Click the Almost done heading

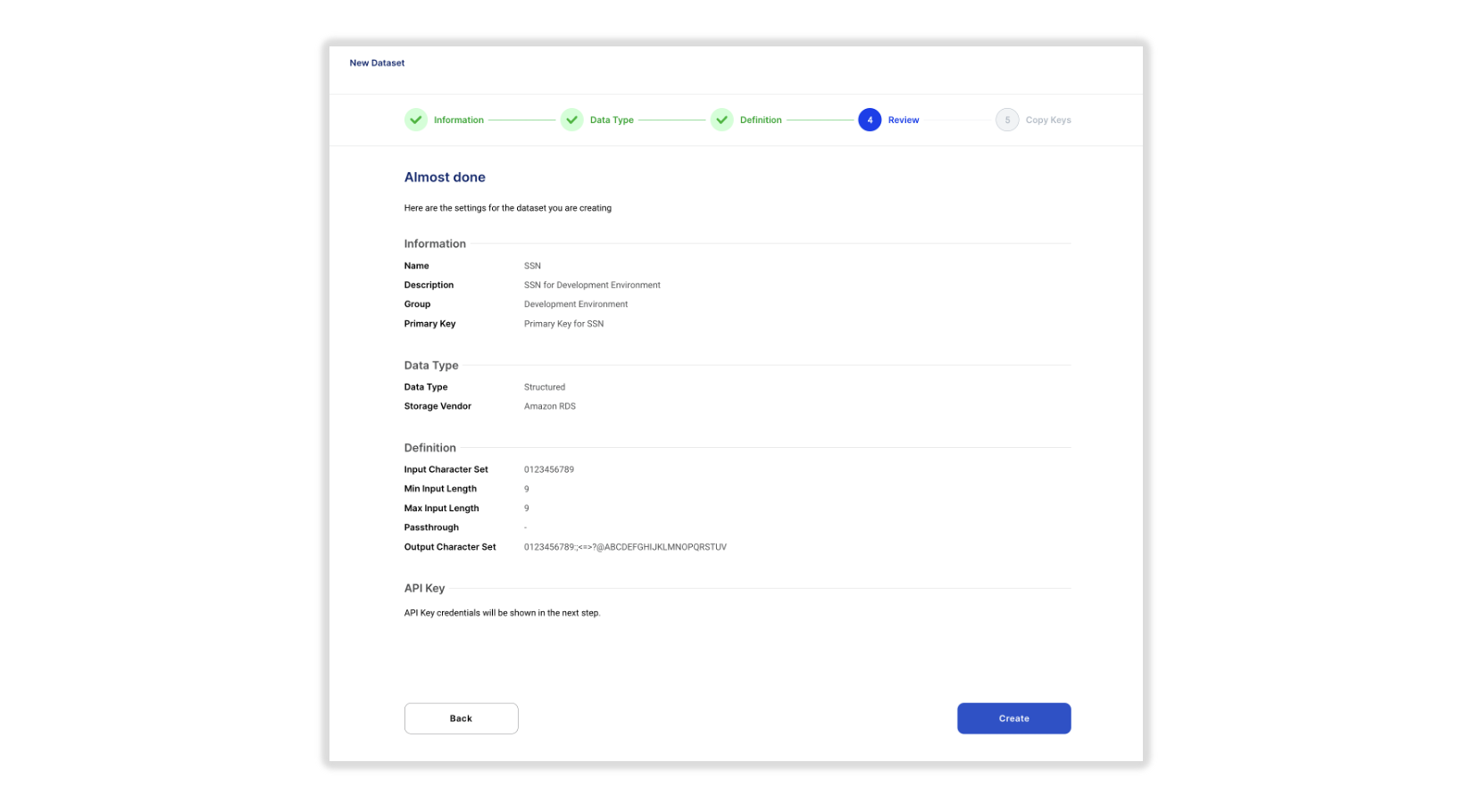click(x=445, y=177)
